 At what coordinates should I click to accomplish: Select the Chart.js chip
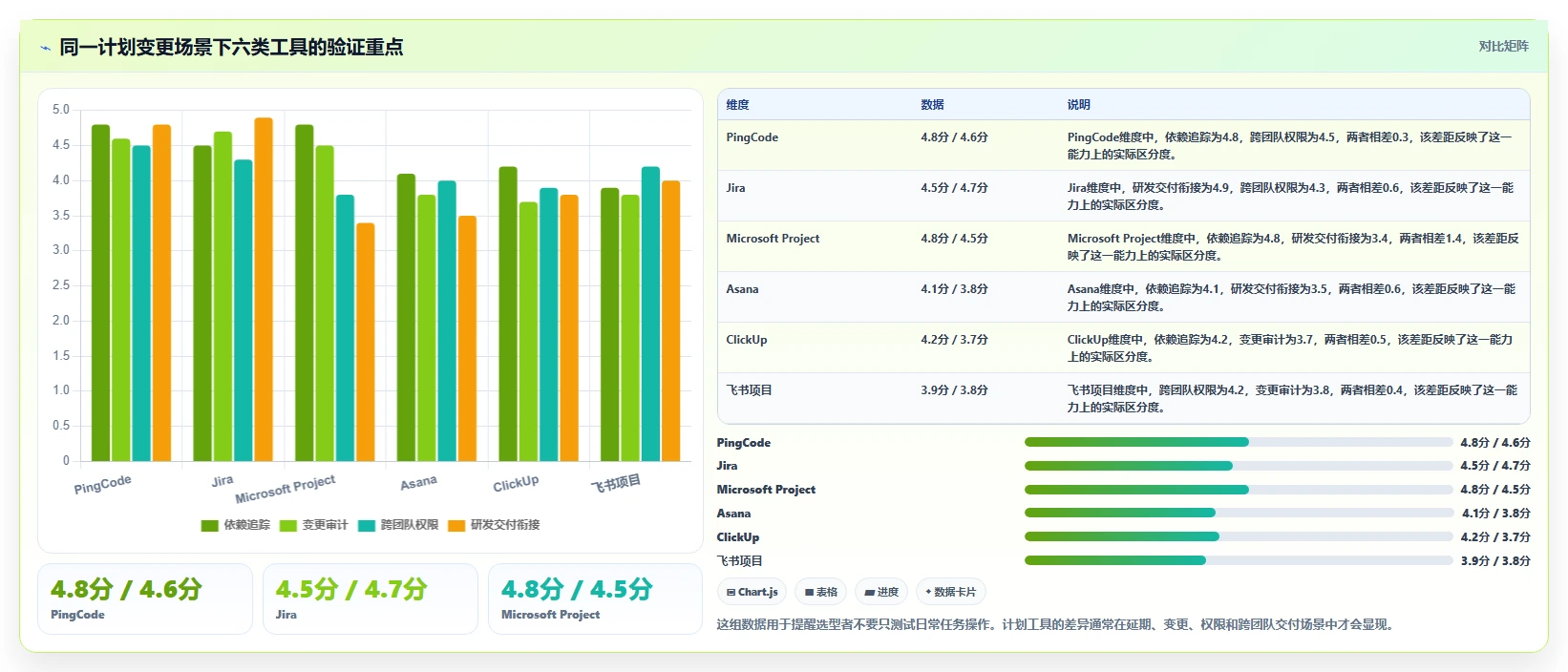coord(752,592)
